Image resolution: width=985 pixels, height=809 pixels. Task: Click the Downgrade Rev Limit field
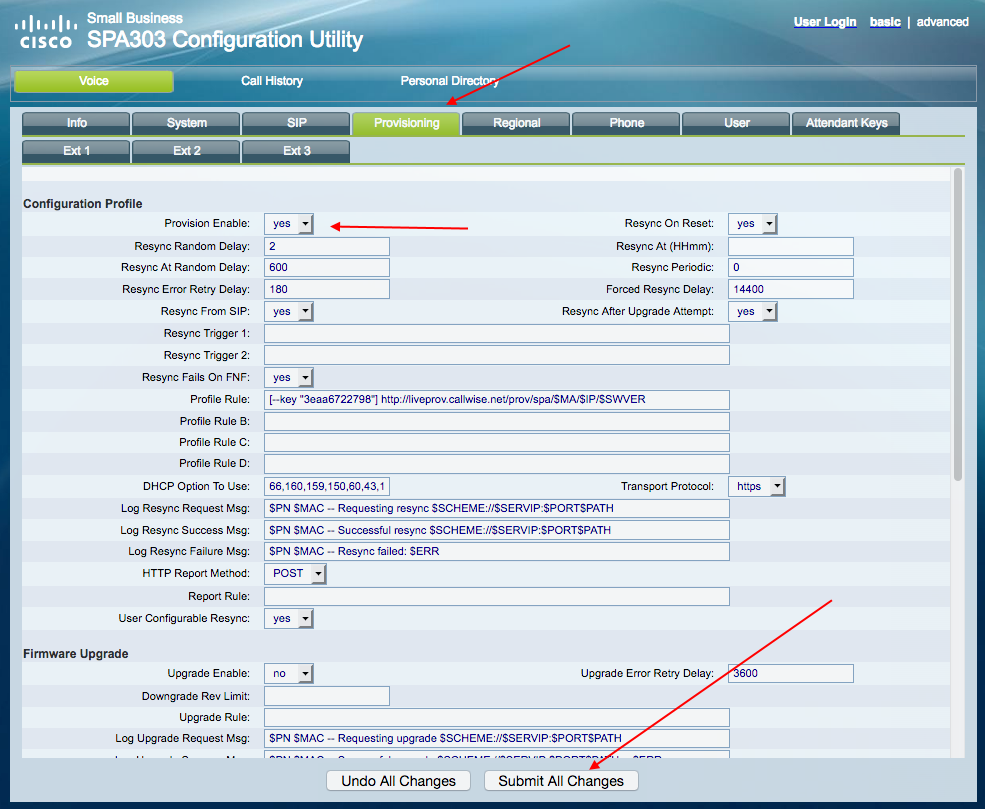(x=327, y=696)
